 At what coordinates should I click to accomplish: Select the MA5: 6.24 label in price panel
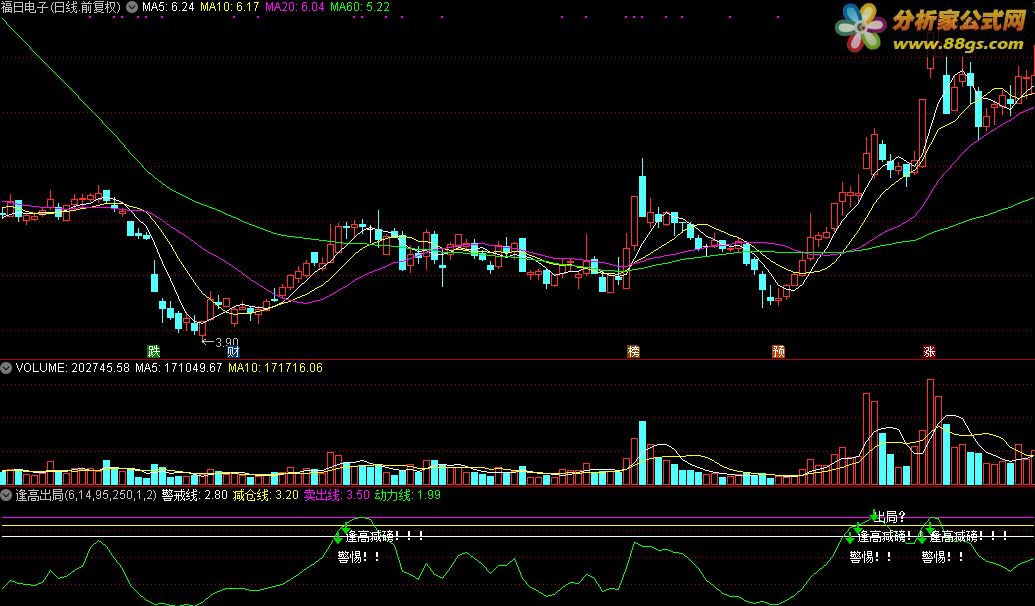coord(168,7)
